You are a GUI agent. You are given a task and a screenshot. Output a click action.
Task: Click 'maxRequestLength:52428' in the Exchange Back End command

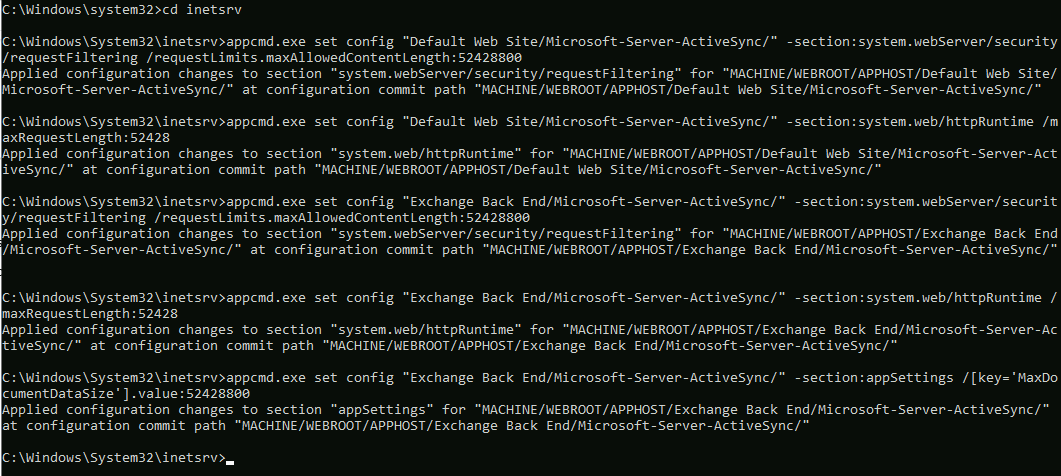pos(90,313)
